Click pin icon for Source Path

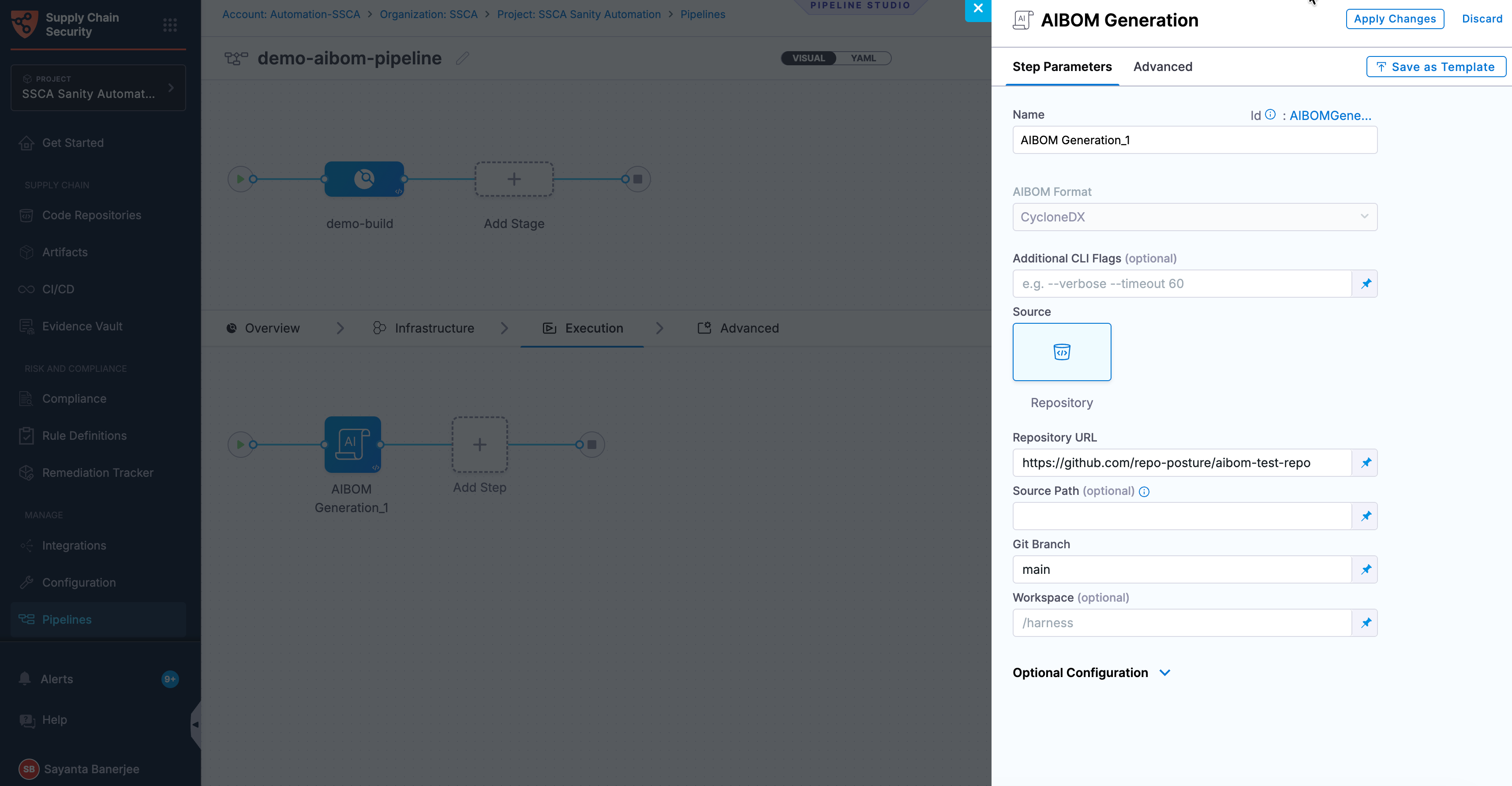coord(1366,516)
